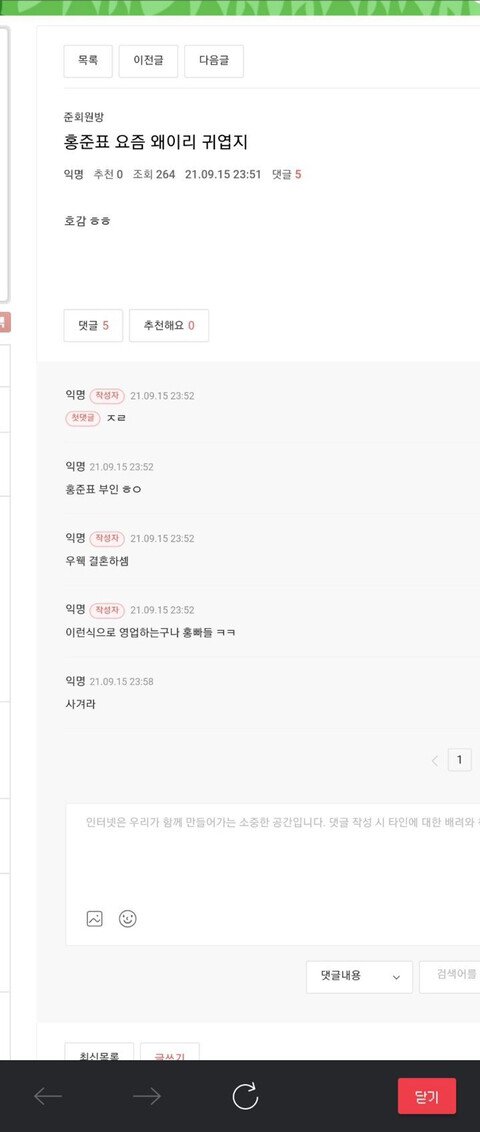The width and height of the screenshot is (480, 1132).
Task: Open the 준회원방 board link
Action: point(84,117)
